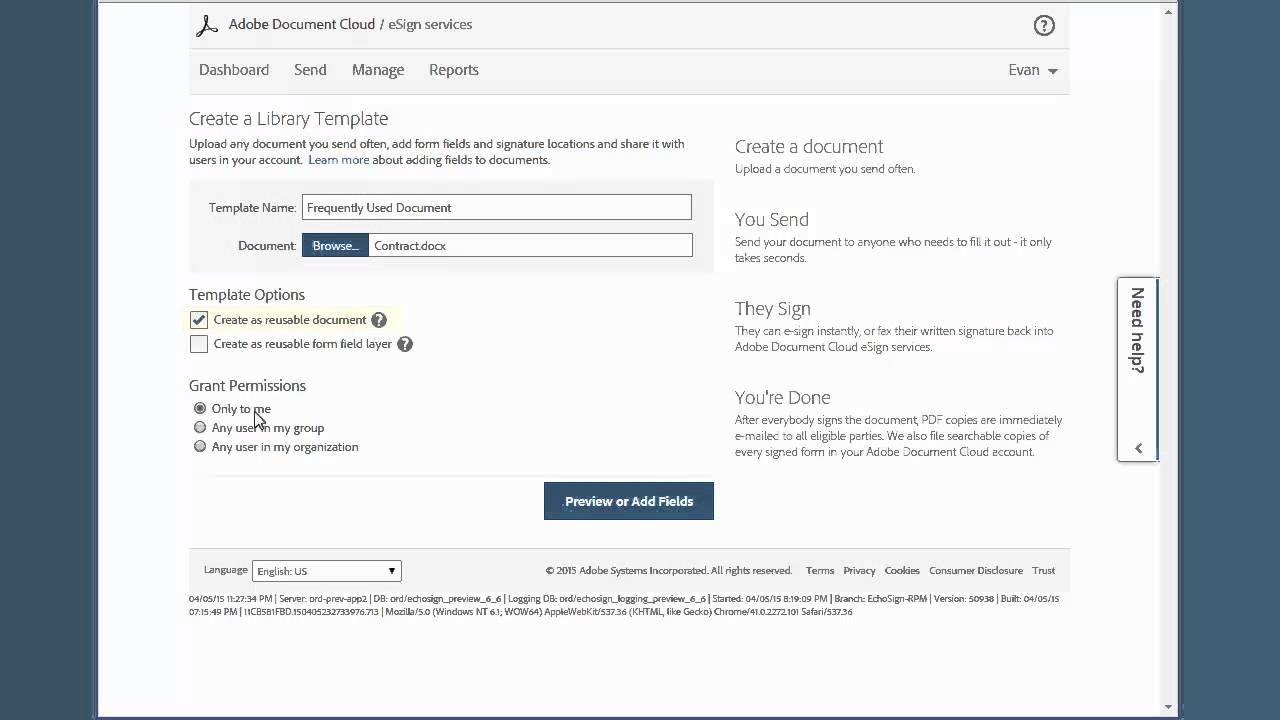The width and height of the screenshot is (1280, 720).
Task: Follow the Learn more link
Action: click(339, 160)
